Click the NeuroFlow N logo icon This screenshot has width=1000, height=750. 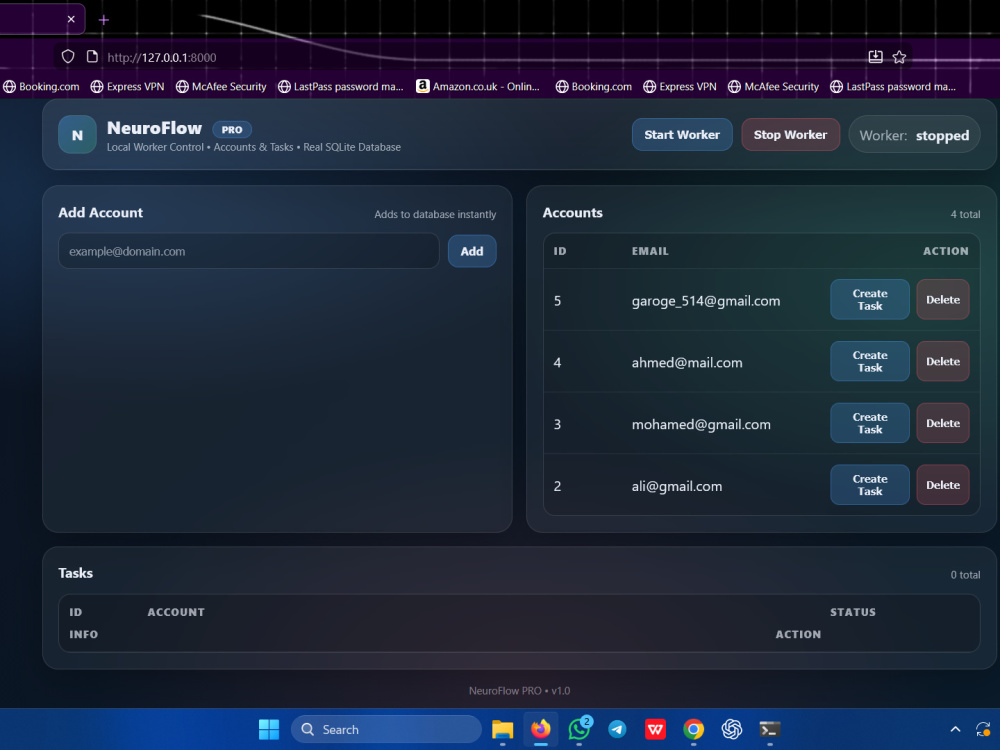(x=77, y=135)
